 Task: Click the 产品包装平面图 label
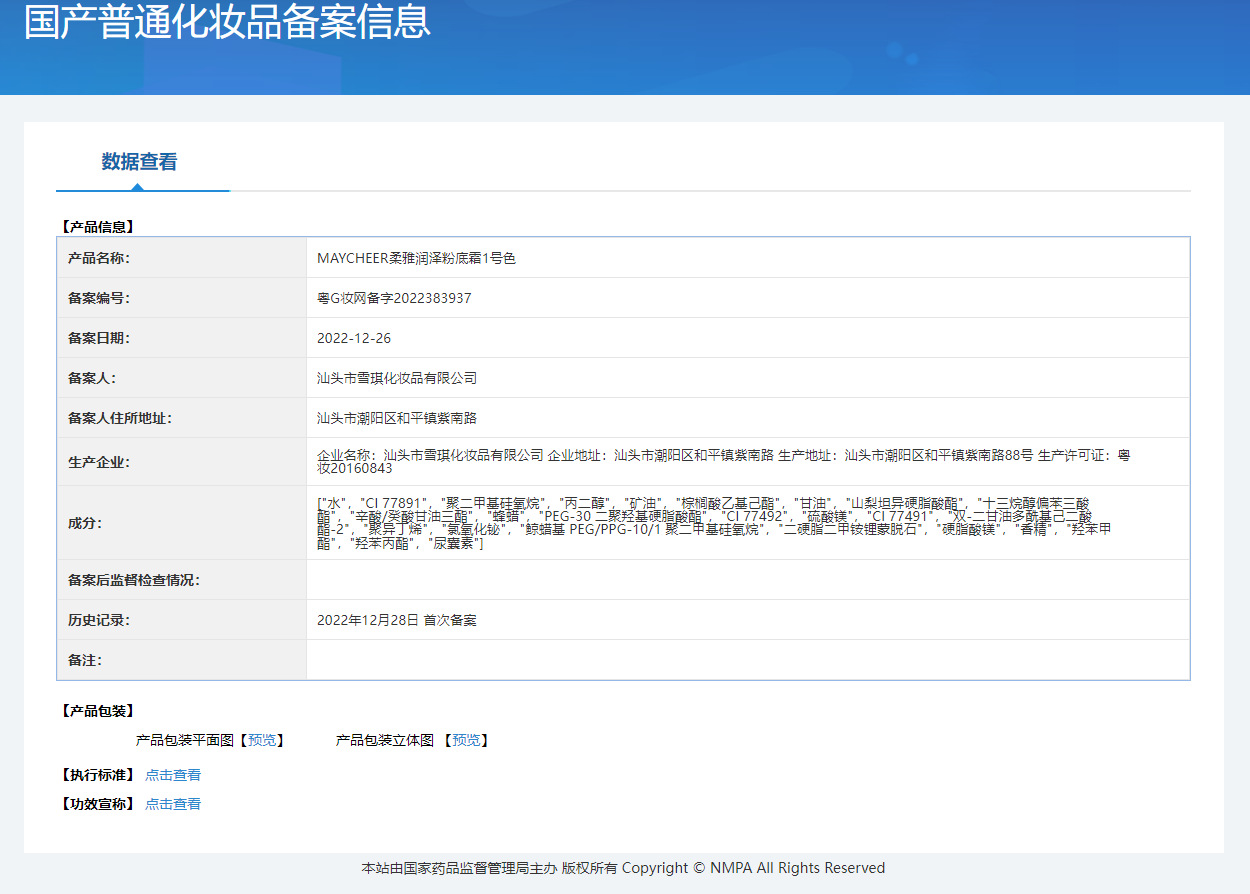(x=185, y=740)
